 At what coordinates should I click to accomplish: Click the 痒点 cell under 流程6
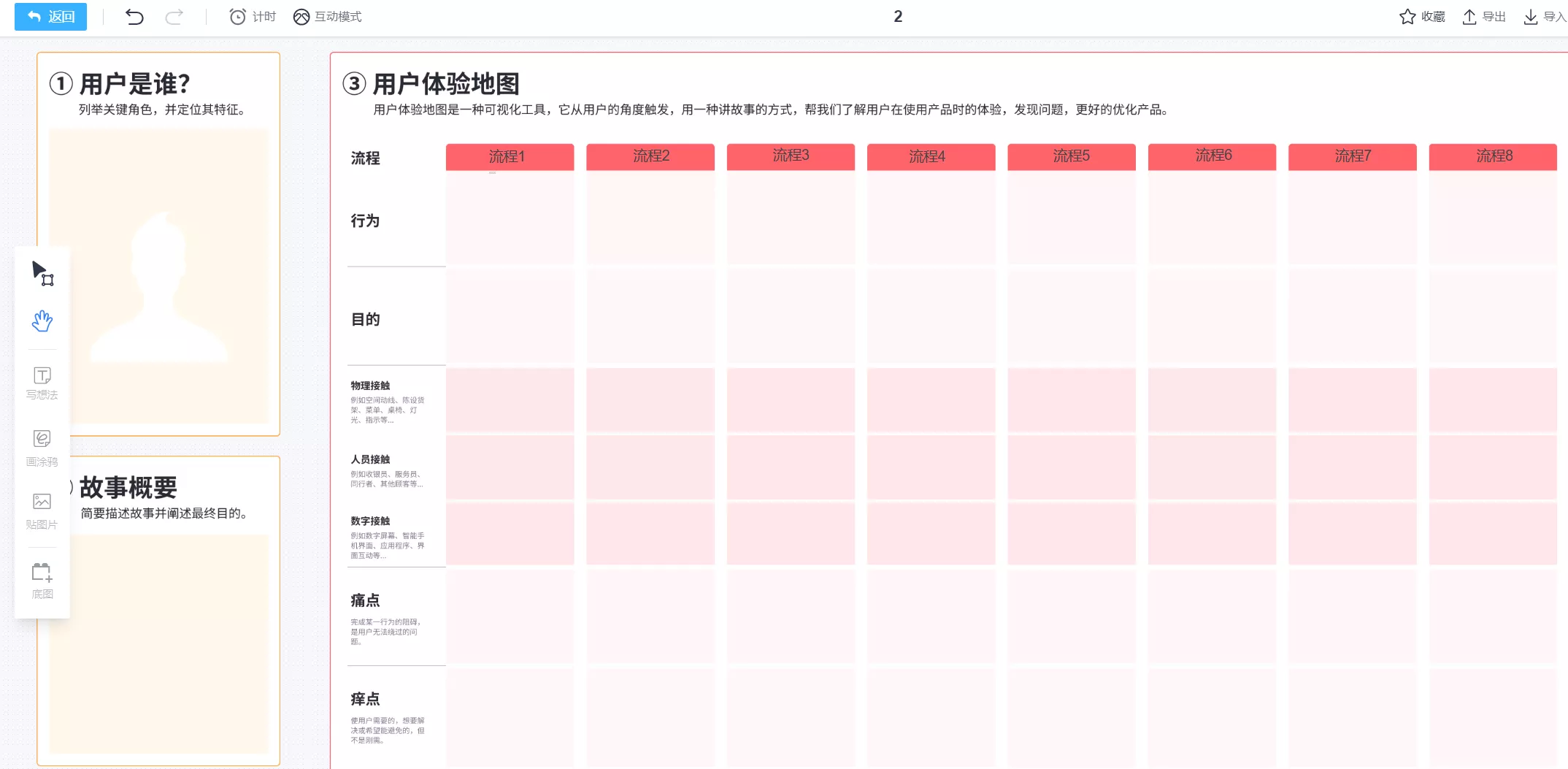tap(1212, 716)
